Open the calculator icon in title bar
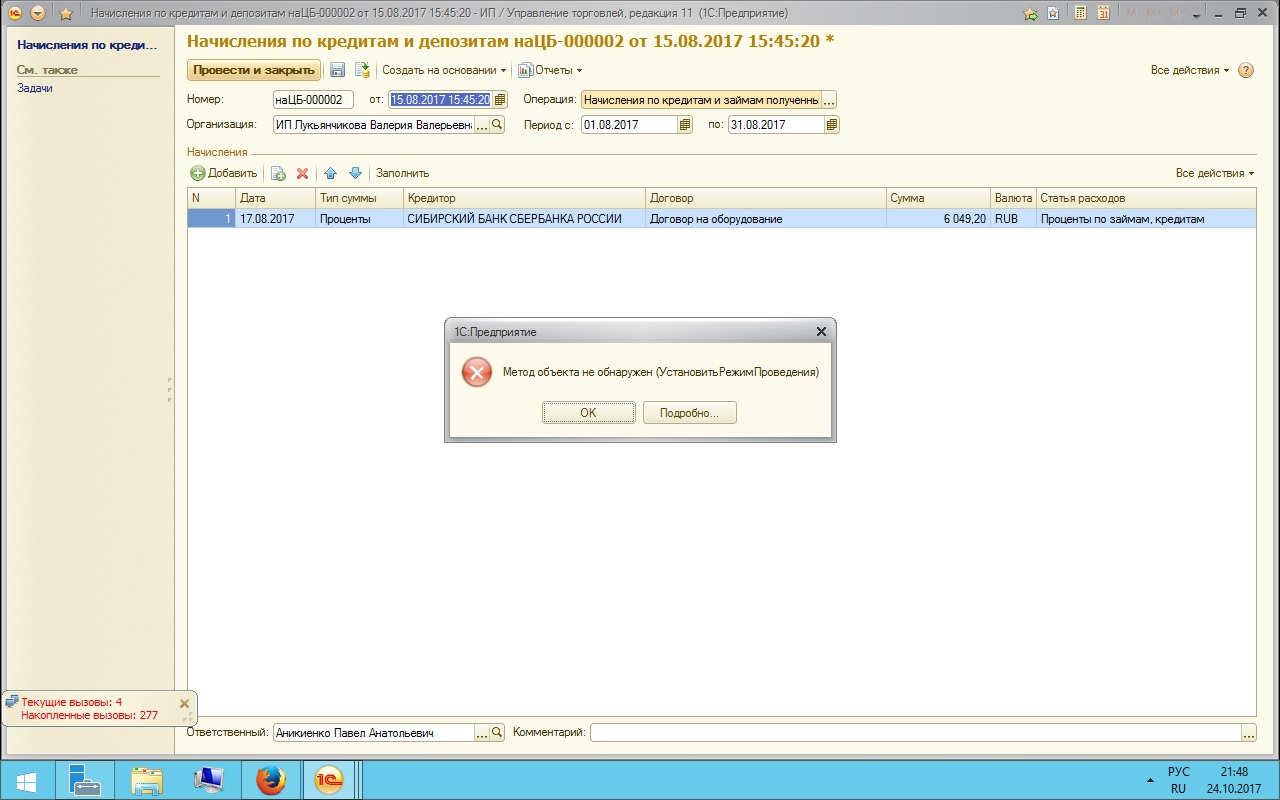This screenshot has height=800, width=1280. 1080,13
